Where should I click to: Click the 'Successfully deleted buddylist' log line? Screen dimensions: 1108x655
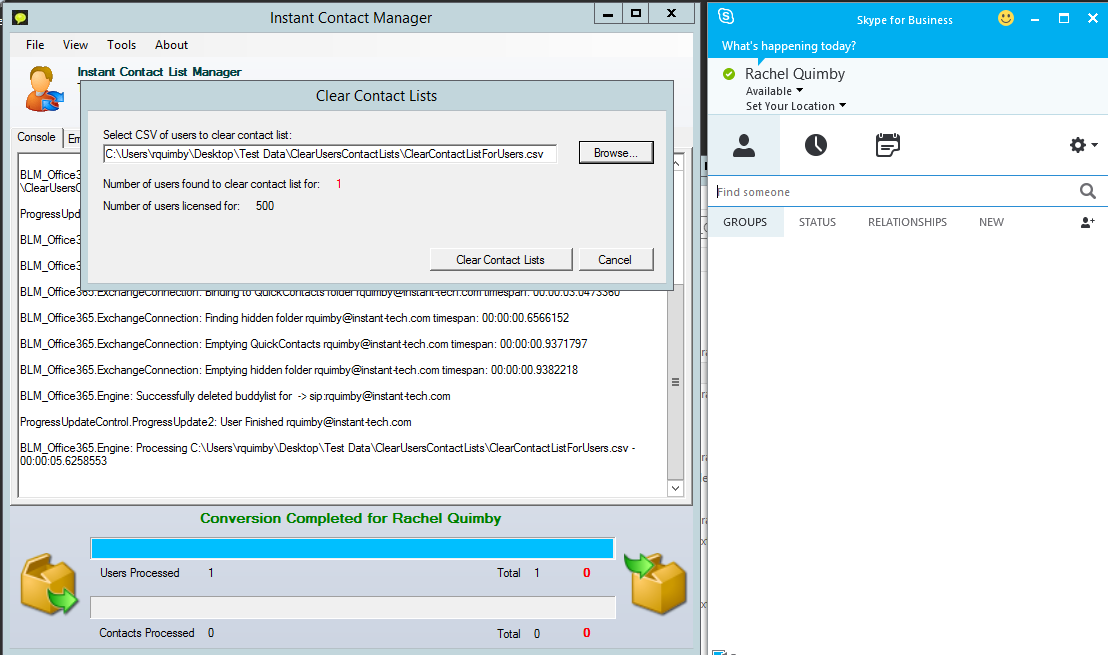(x=235, y=396)
